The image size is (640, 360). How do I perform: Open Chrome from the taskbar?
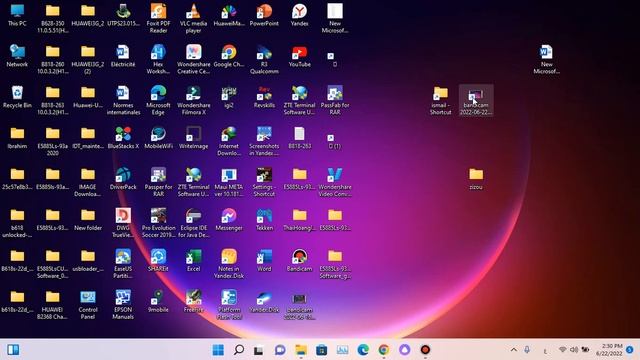pos(384,350)
